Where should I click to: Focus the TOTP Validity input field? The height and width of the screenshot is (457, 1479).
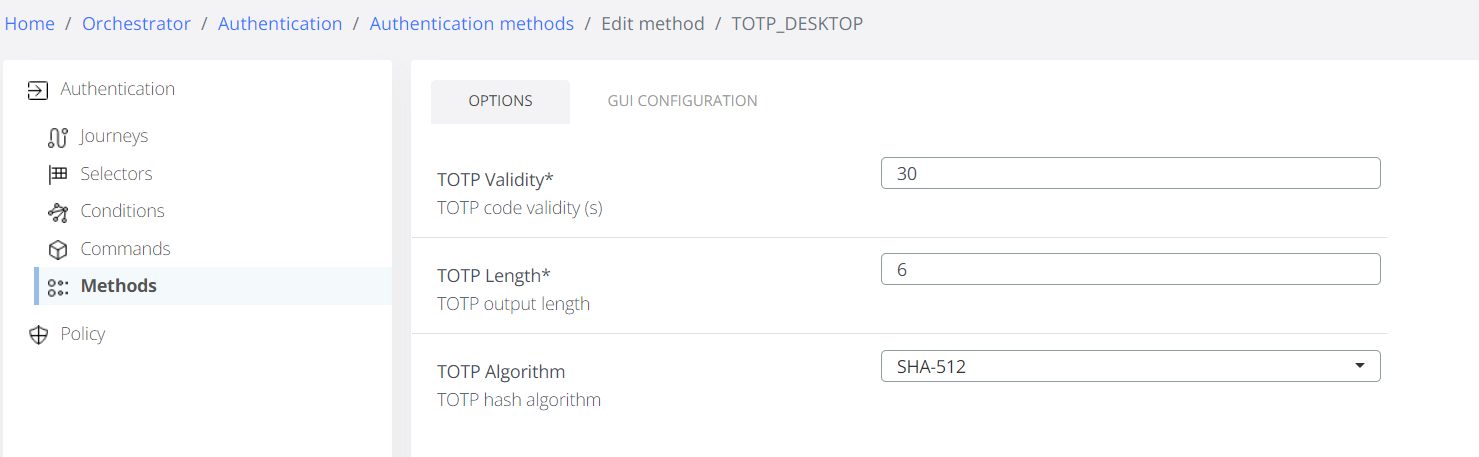tap(1130, 173)
